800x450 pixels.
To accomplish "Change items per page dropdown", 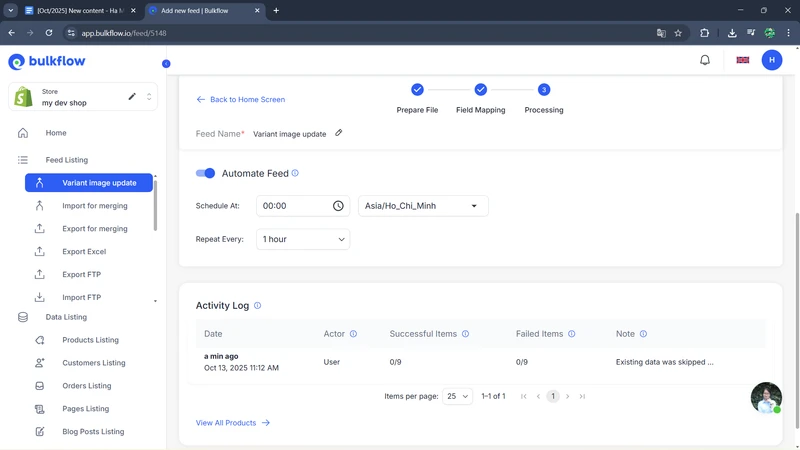I will pyautogui.click(x=457, y=397).
